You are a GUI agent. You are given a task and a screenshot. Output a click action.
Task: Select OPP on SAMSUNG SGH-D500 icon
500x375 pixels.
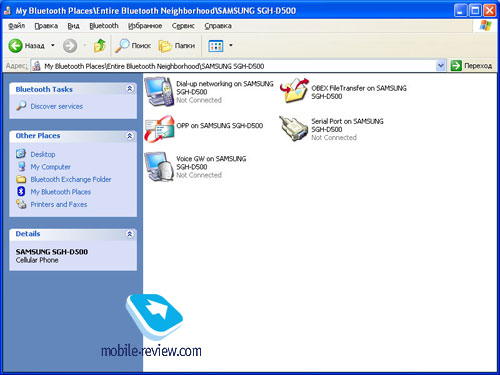point(159,129)
